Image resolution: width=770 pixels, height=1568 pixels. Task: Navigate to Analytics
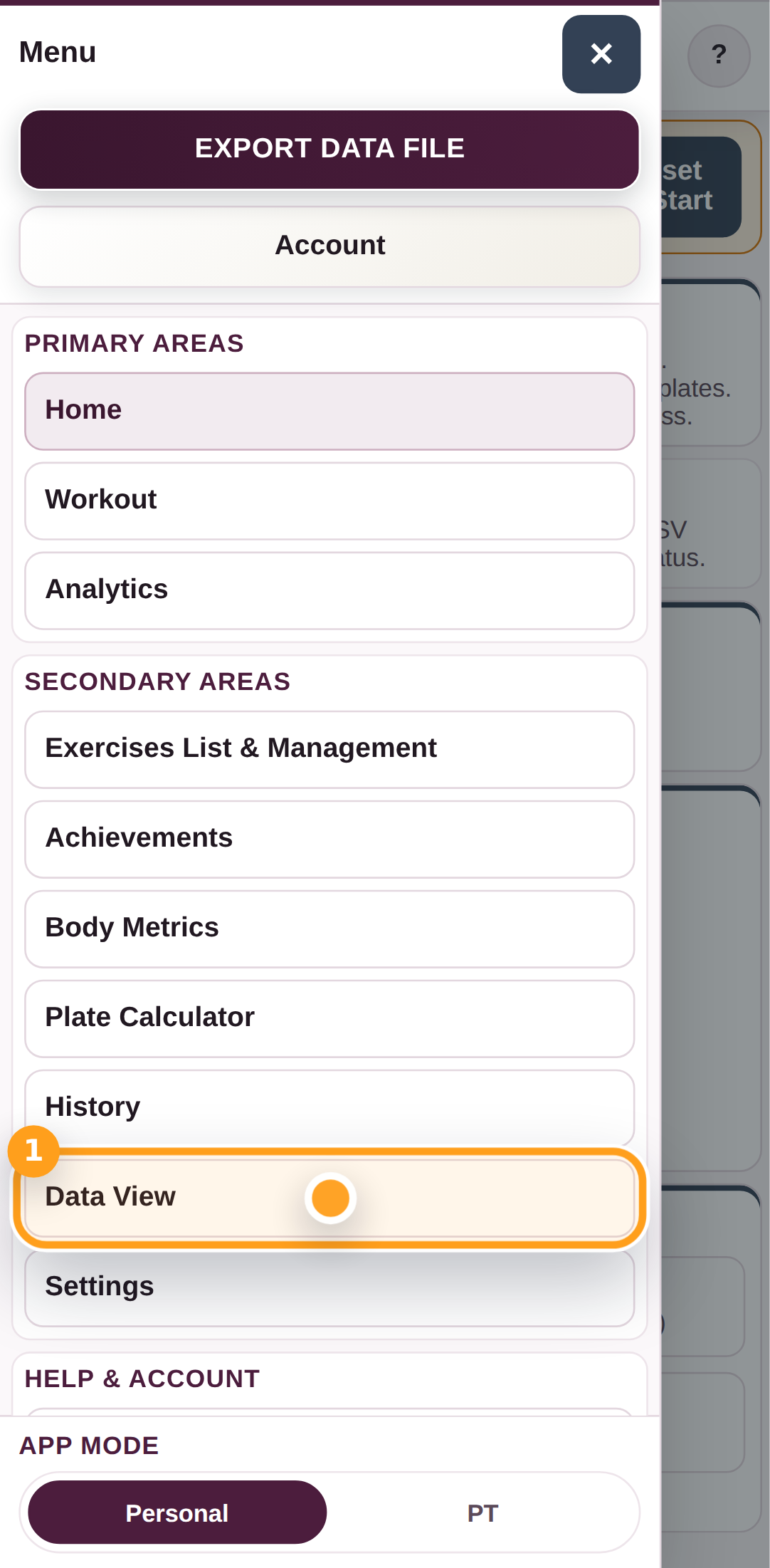[329, 590]
